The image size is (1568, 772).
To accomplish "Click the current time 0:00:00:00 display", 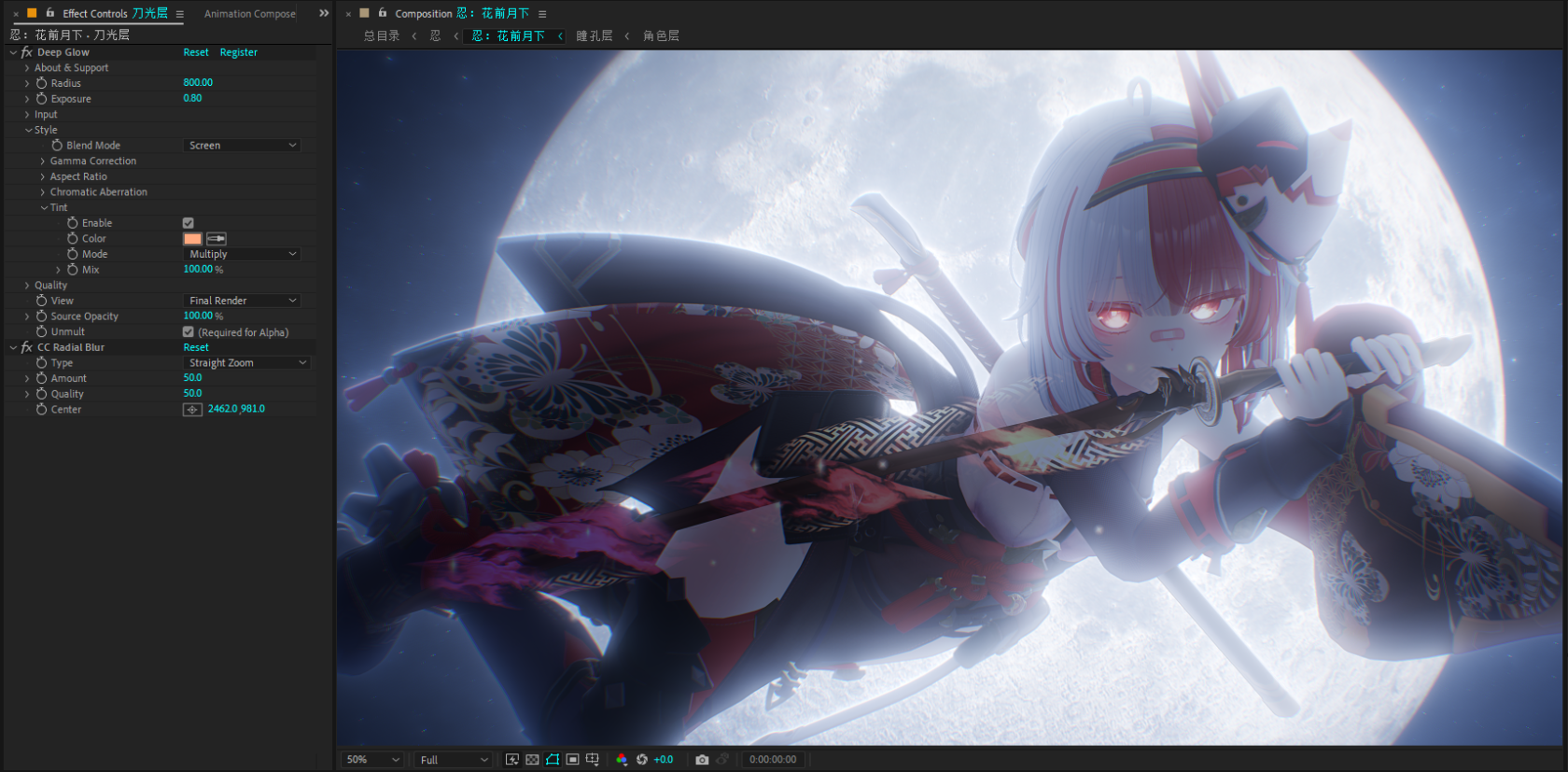I will 773,760.
